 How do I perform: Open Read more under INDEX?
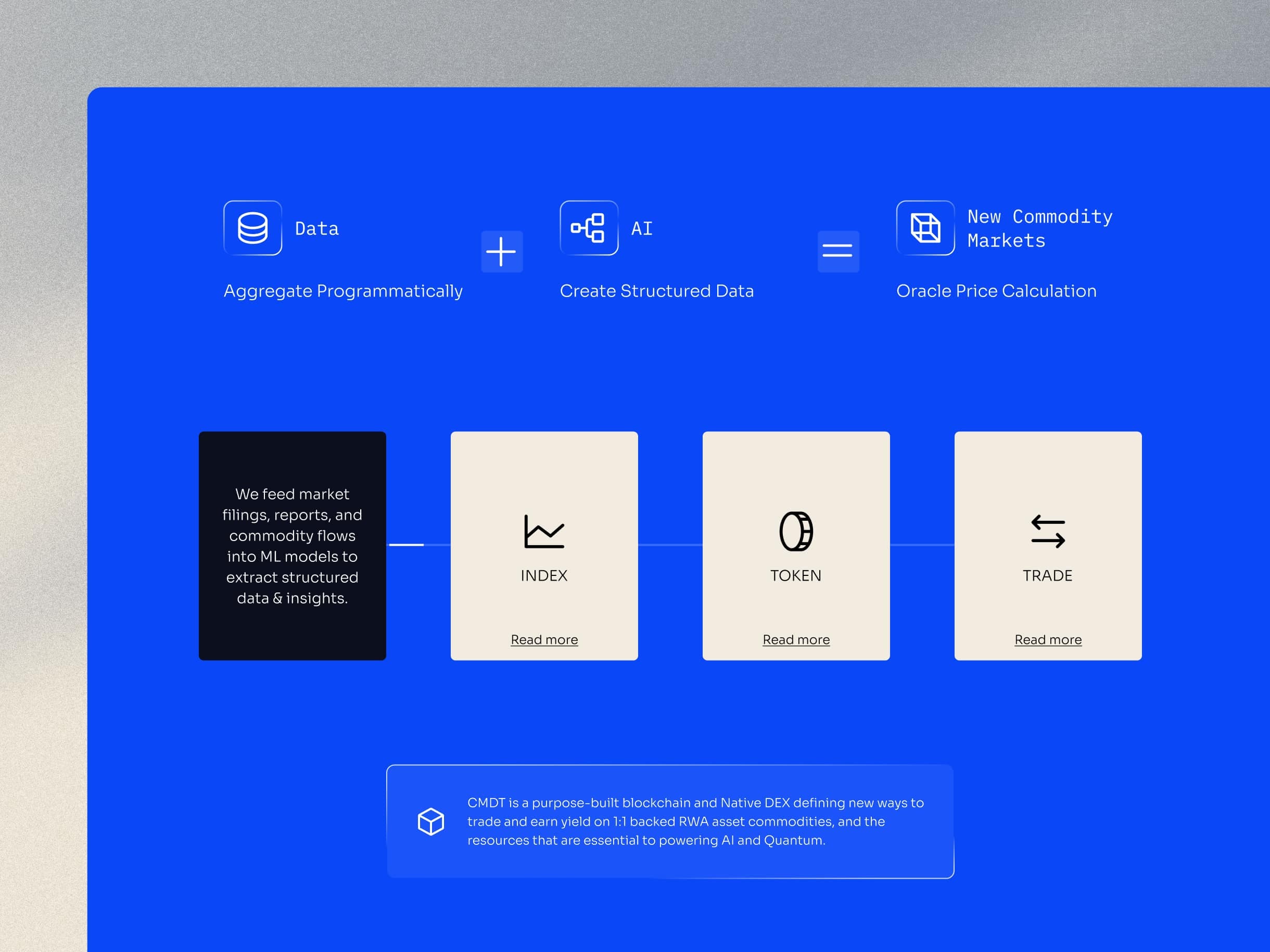(x=544, y=639)
